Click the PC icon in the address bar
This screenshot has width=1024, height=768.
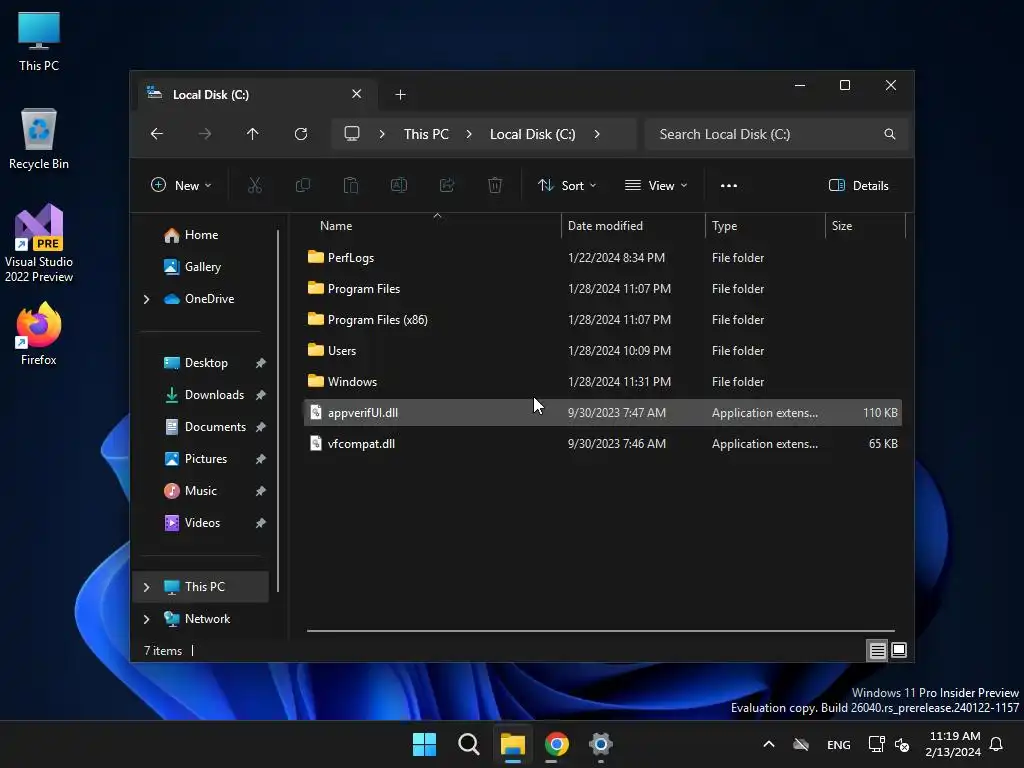coord(352,134)
